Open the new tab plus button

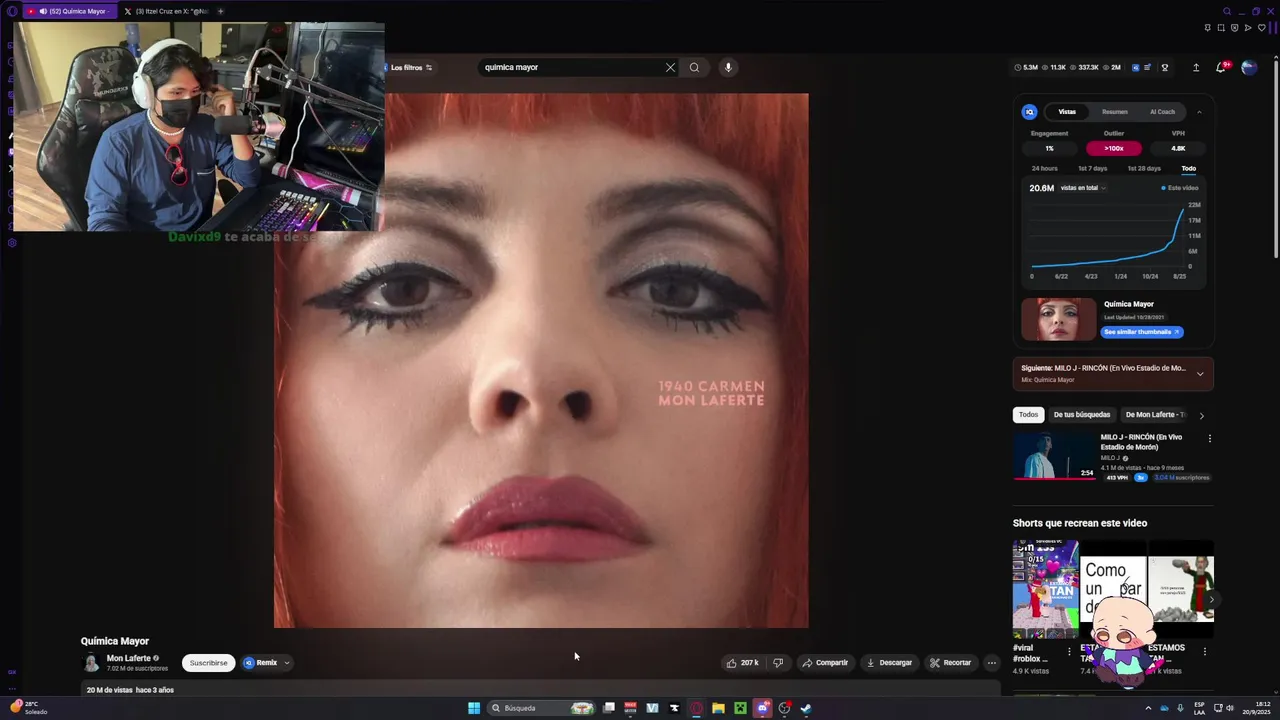[x=220, y=11]
